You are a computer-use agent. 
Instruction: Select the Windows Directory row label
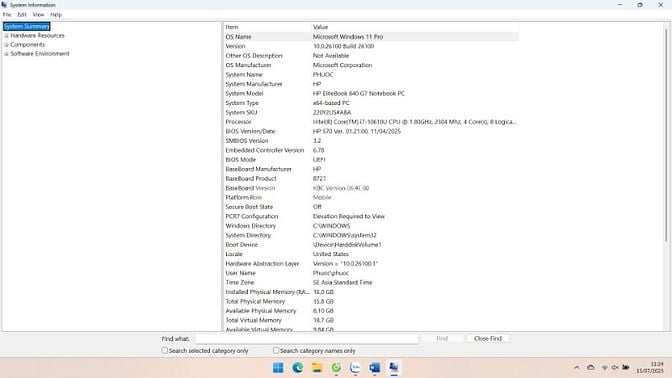click(x=251, y=225)
